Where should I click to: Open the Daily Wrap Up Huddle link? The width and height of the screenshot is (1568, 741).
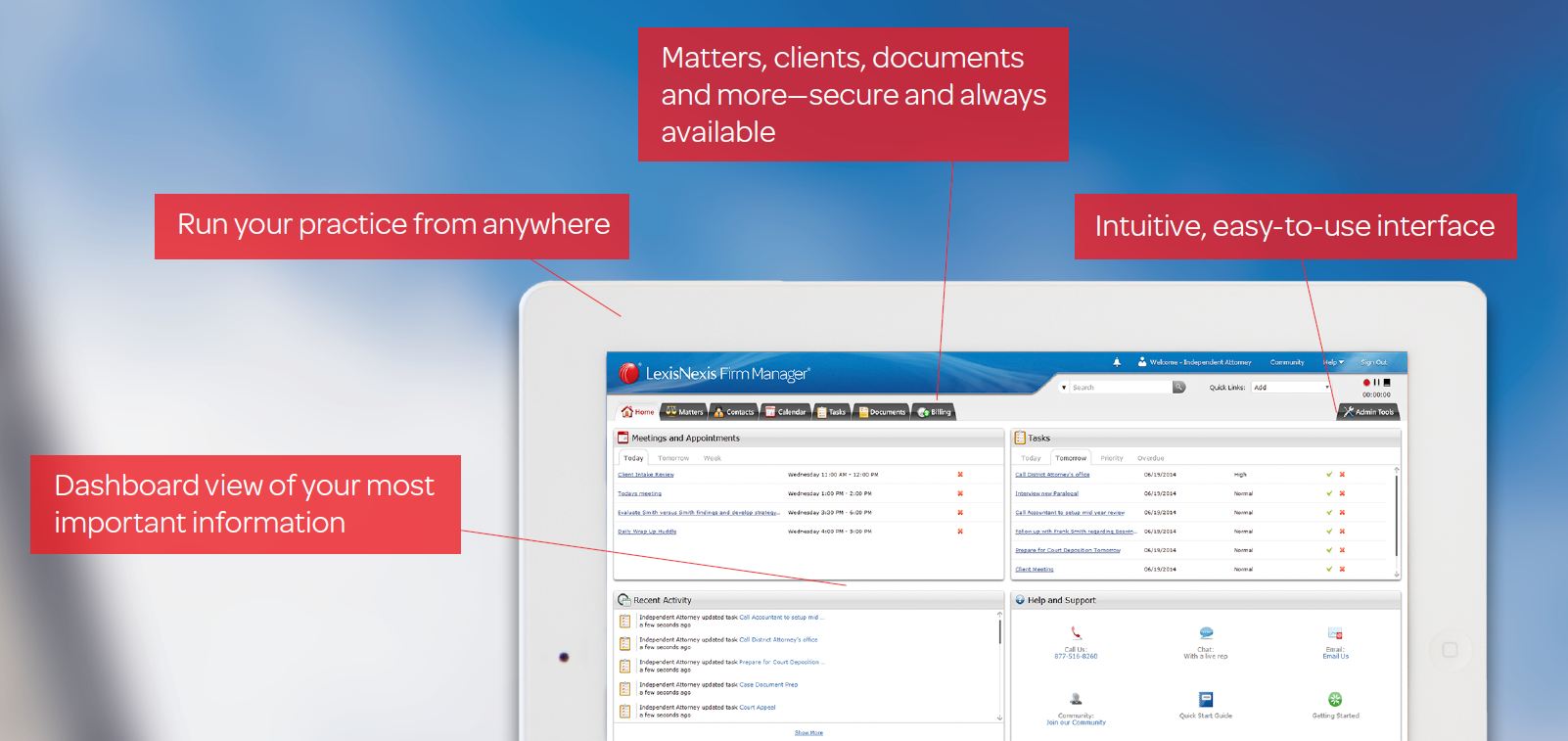click(647, 532)
